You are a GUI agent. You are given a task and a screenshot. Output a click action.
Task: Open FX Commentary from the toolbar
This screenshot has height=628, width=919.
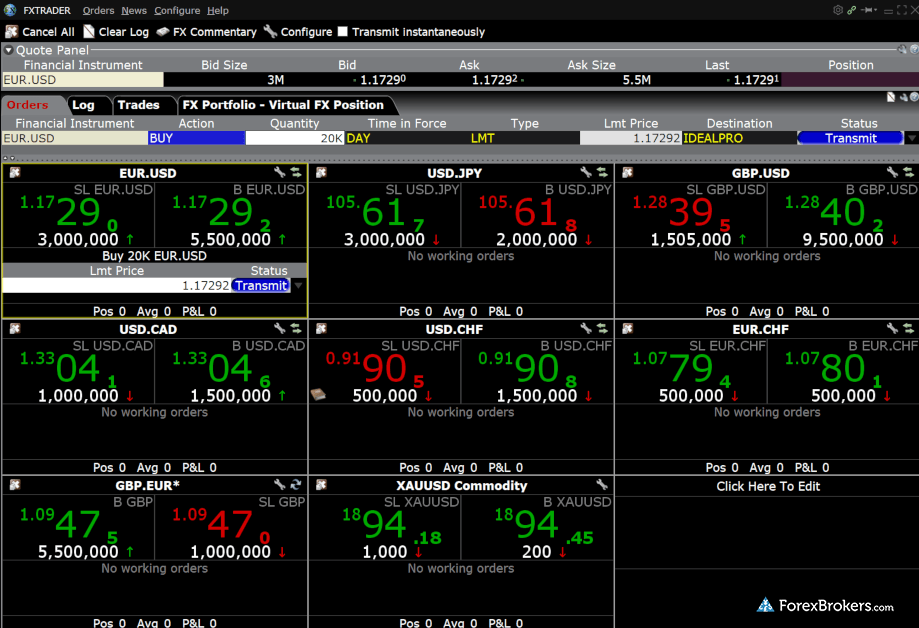(x=207, y=32)
